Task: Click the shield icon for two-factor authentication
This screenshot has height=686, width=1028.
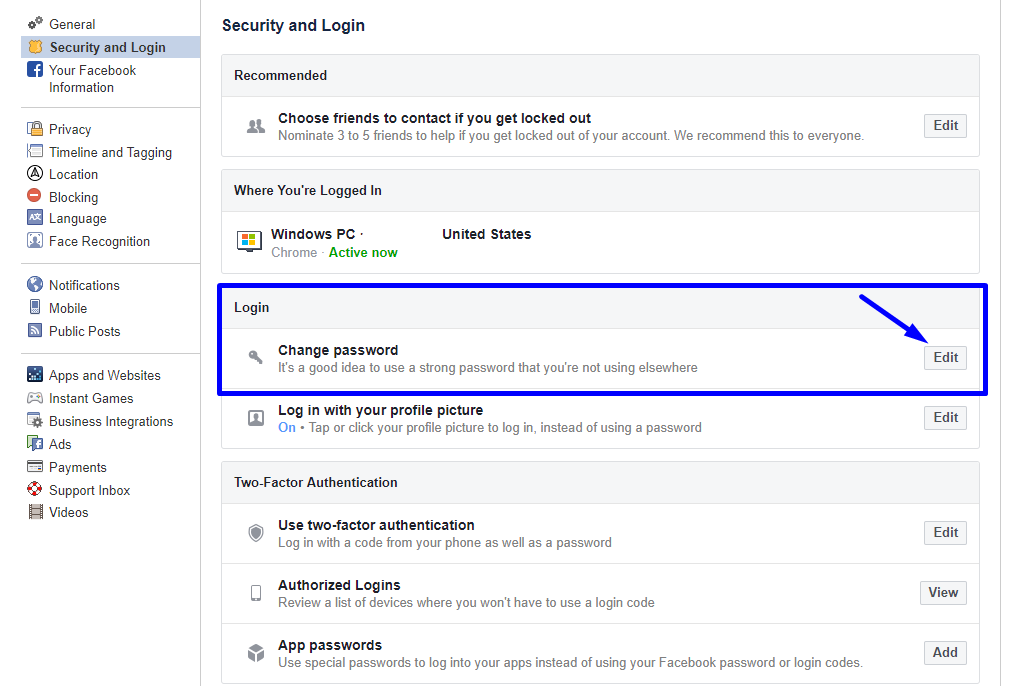Action: [256, 533]
